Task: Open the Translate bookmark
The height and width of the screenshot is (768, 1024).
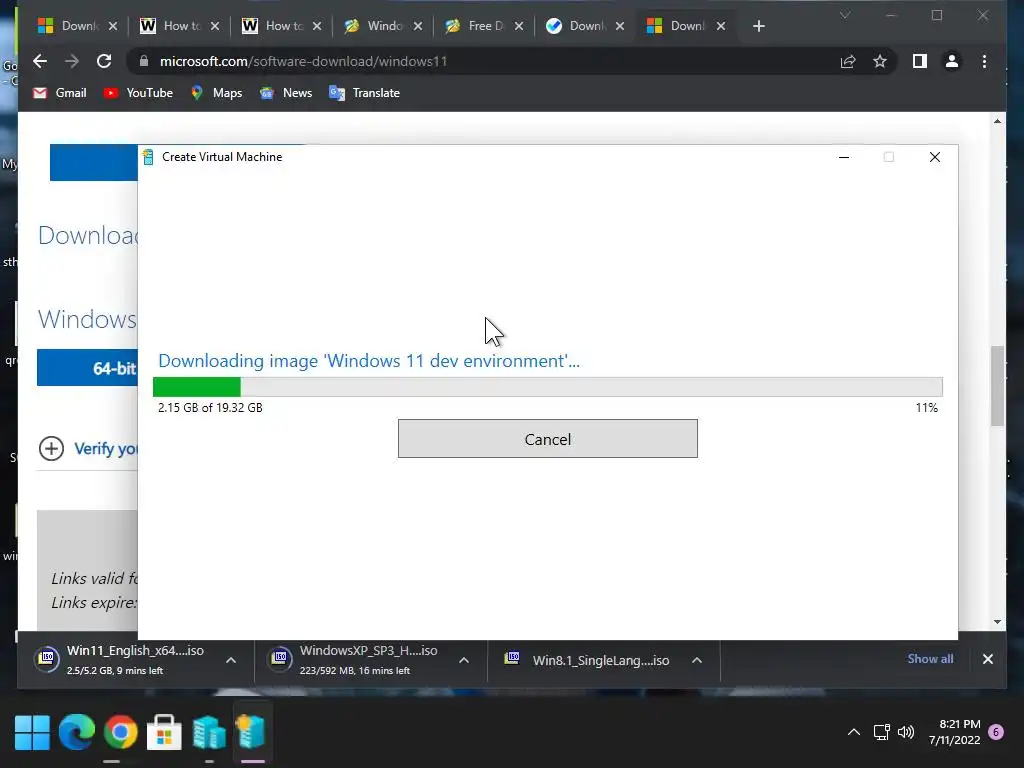Action: (364, 93)
